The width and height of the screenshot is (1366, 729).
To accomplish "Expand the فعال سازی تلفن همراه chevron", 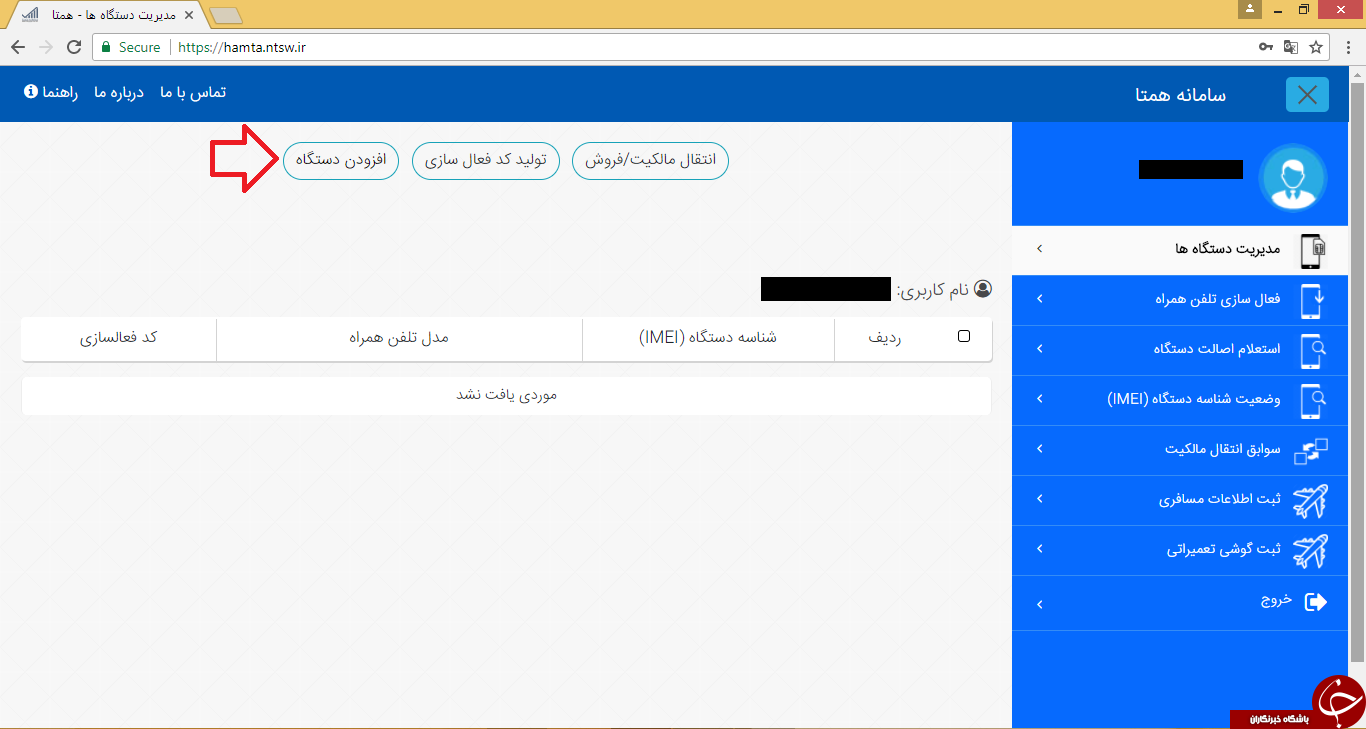I will click(x=1039, y=298).
